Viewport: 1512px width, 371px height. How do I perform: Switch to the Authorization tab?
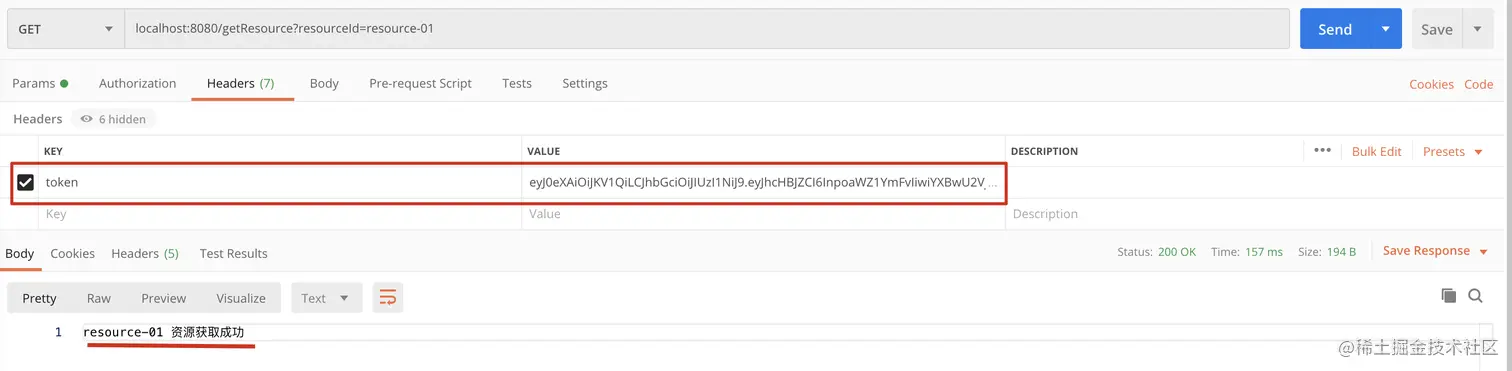[137, 83]
